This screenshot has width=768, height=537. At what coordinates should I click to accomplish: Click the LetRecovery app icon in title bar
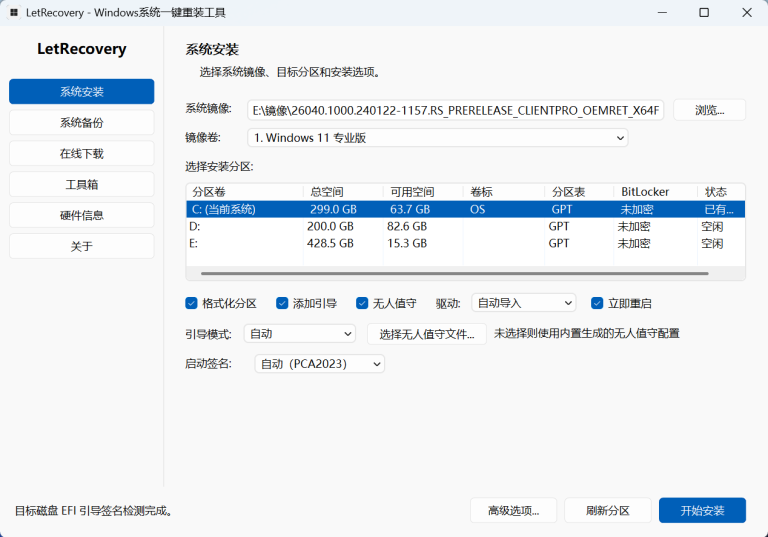[x=14, y=12]
